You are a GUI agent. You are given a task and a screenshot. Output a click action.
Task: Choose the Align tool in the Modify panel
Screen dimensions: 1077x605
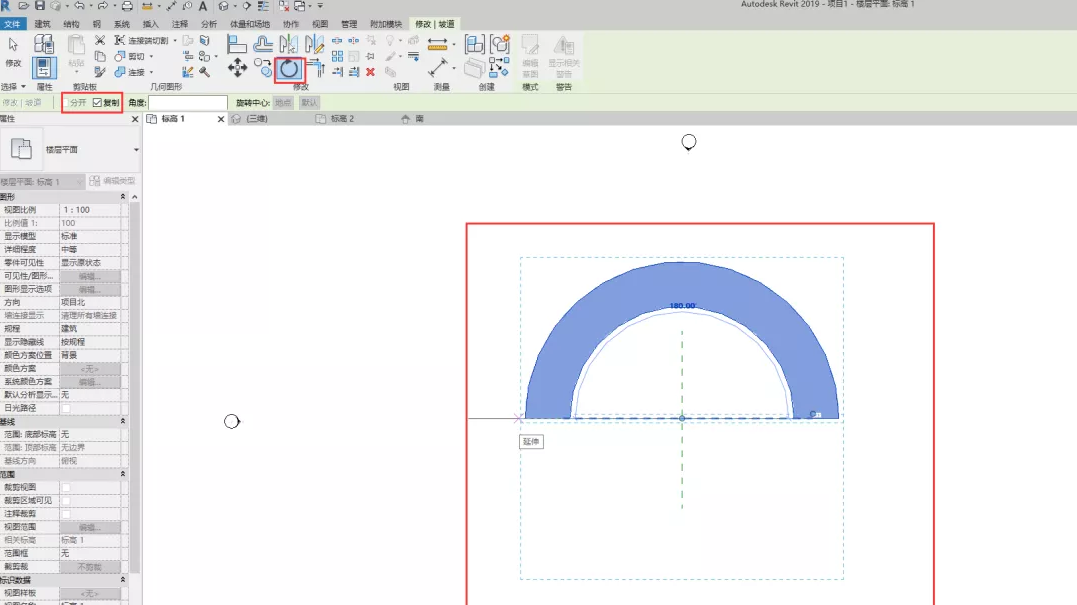(x=237, y=45)
